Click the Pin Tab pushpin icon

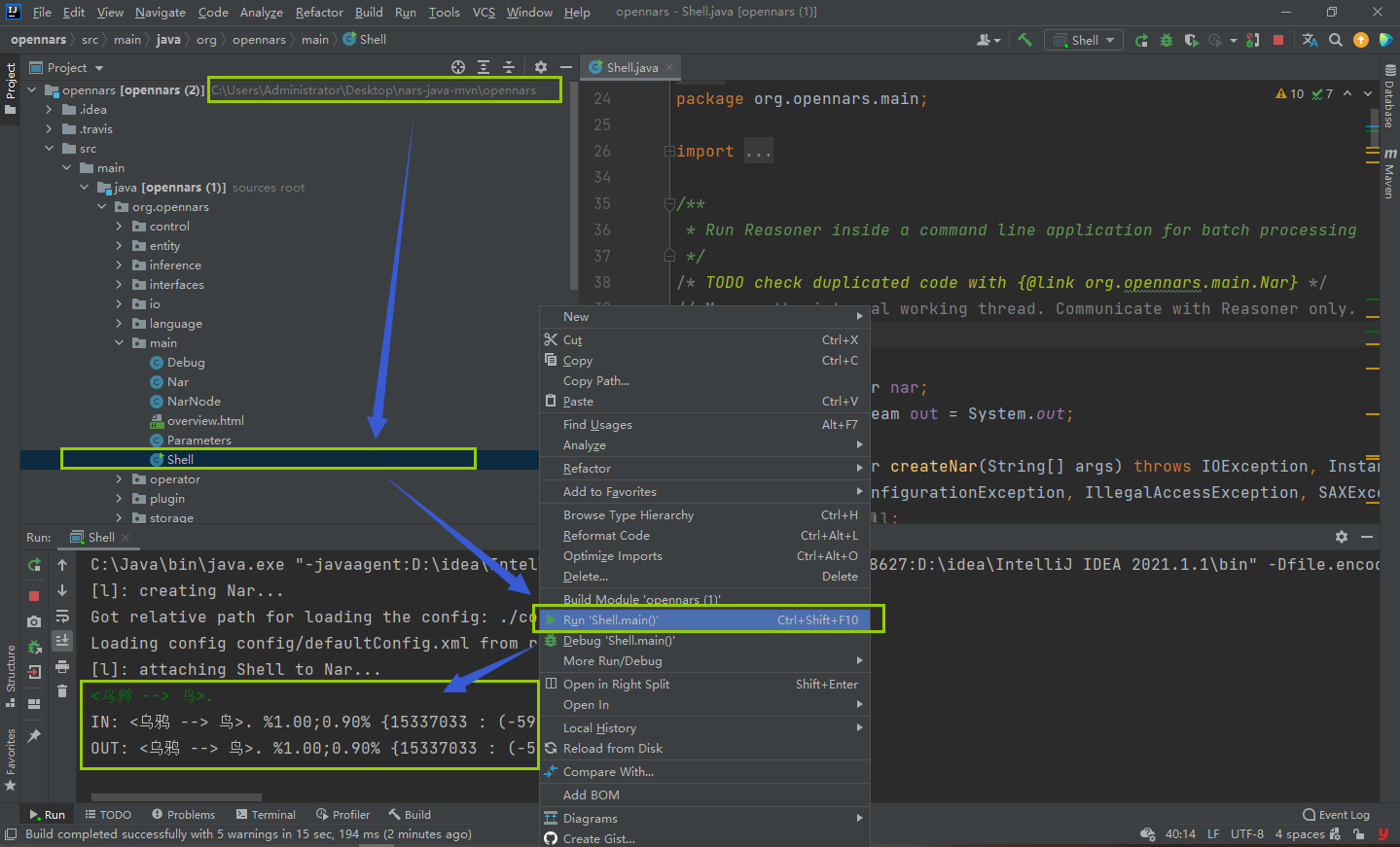[x=34, y=735]
